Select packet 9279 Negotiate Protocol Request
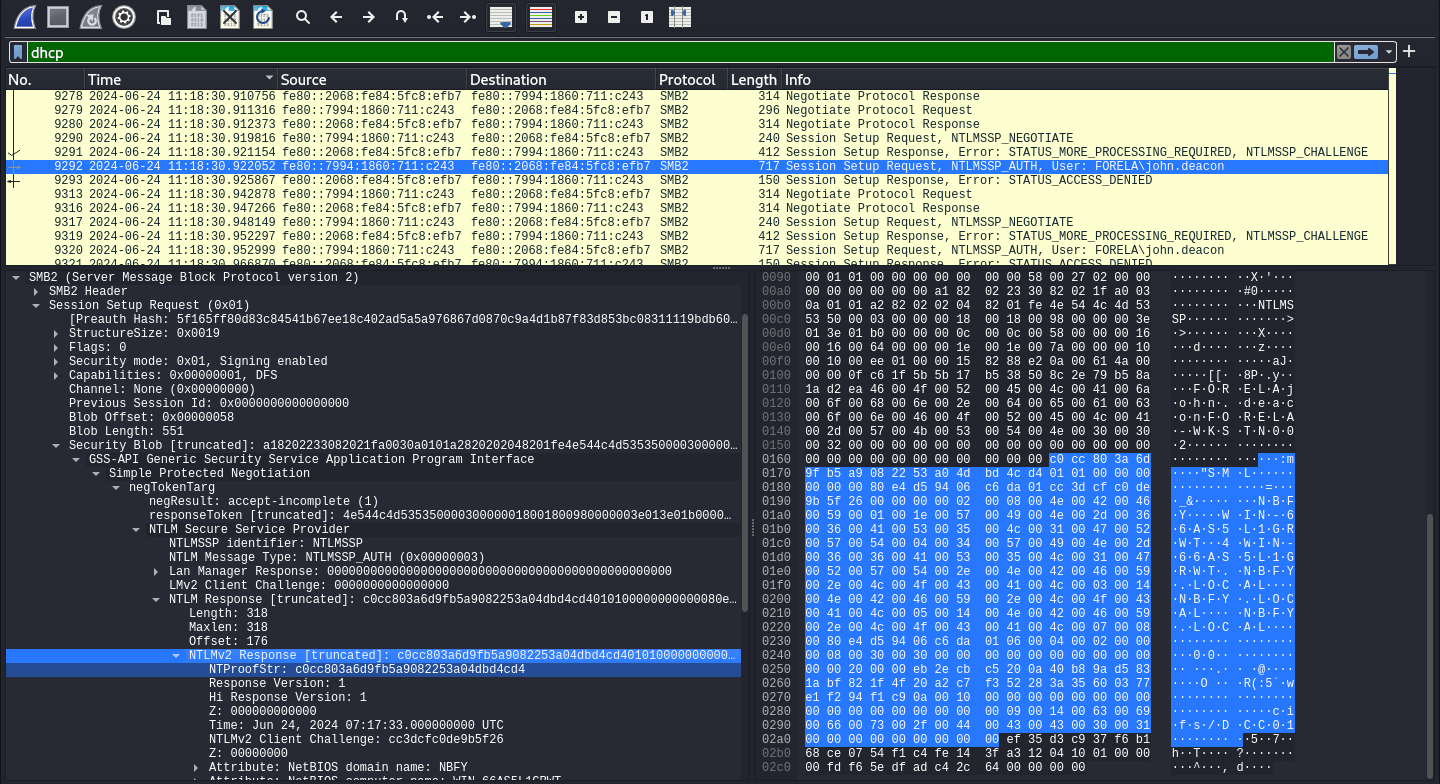 (x=697, y=110)
